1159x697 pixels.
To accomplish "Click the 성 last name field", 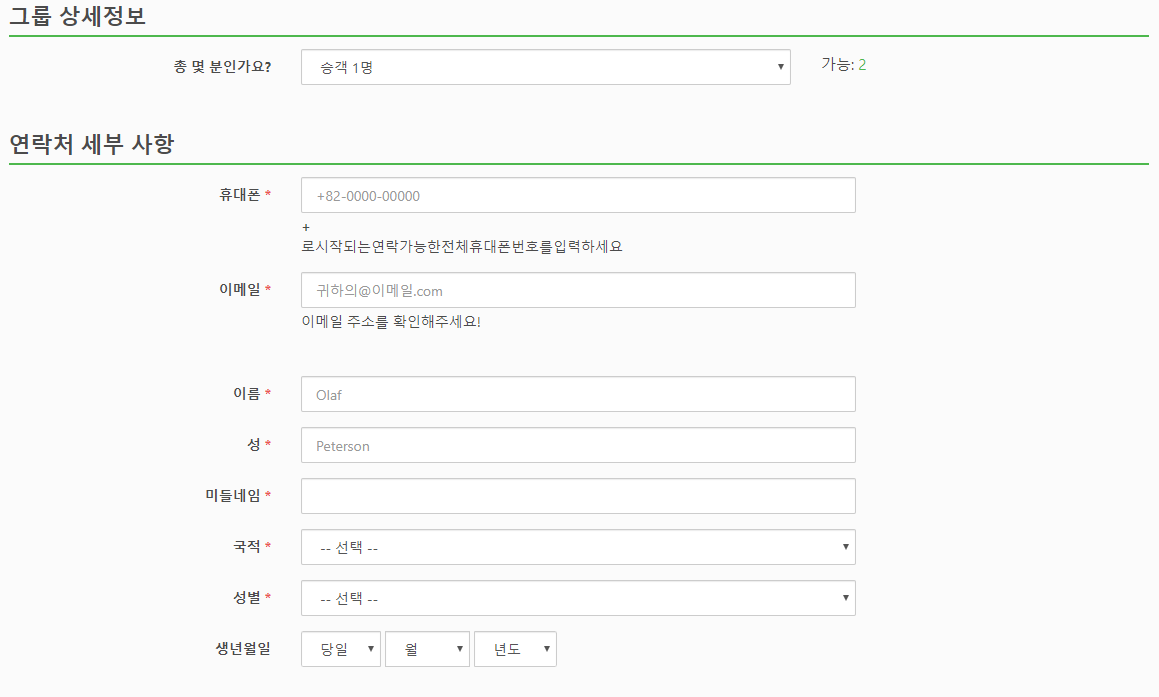I will (578, 445).
